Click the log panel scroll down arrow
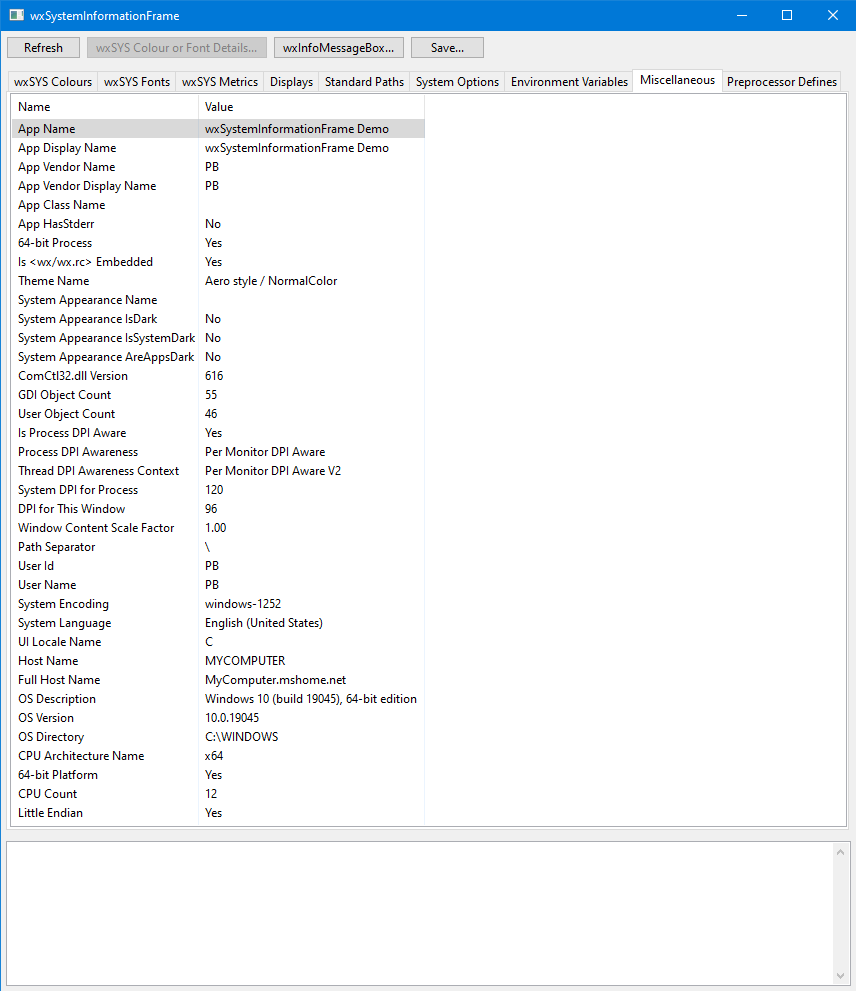This screenshot has height=991, width=856. [840, 976]
